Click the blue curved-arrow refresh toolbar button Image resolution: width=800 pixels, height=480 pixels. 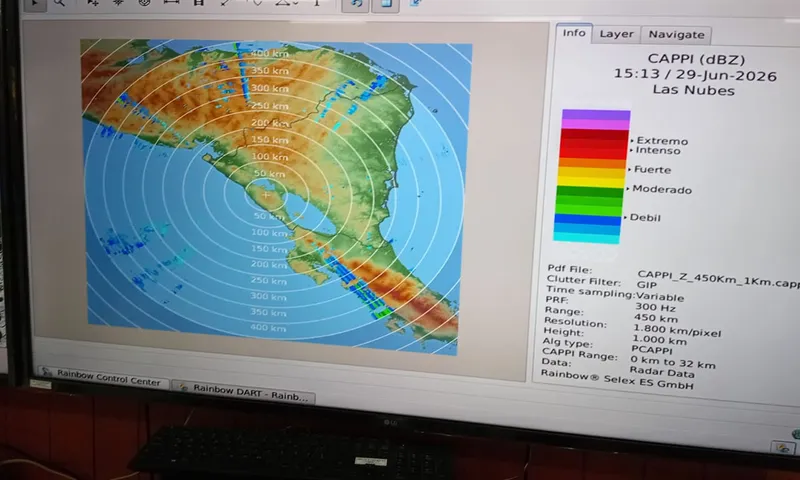[356, 4]
